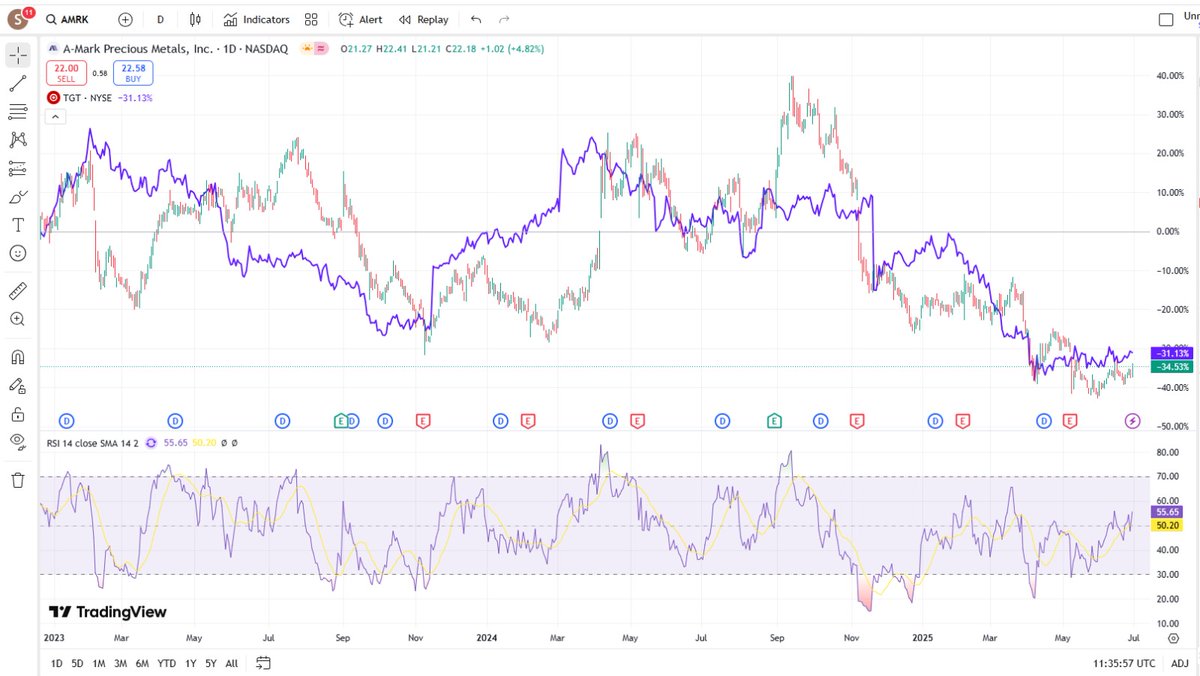Undo the last chart action
This screenshot has width=1200, height=676.
click(476, 19)
